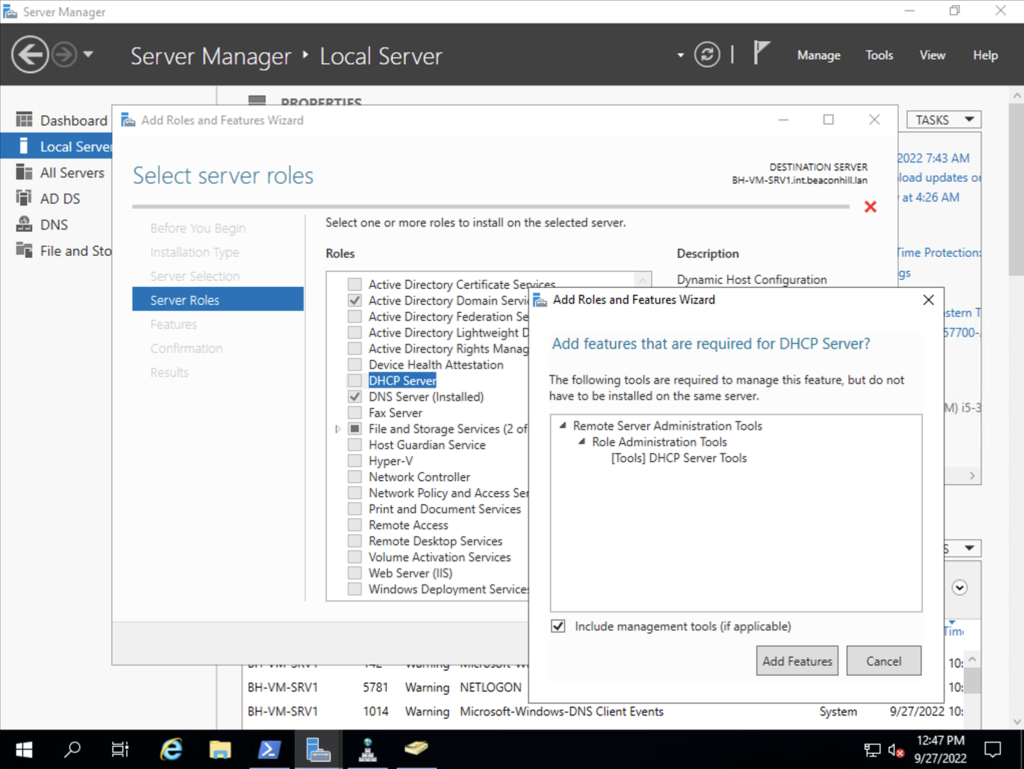Screen dimensions: 1024x769
Task: Check the Hyper-V role
Action: click(x=355, y=461)
